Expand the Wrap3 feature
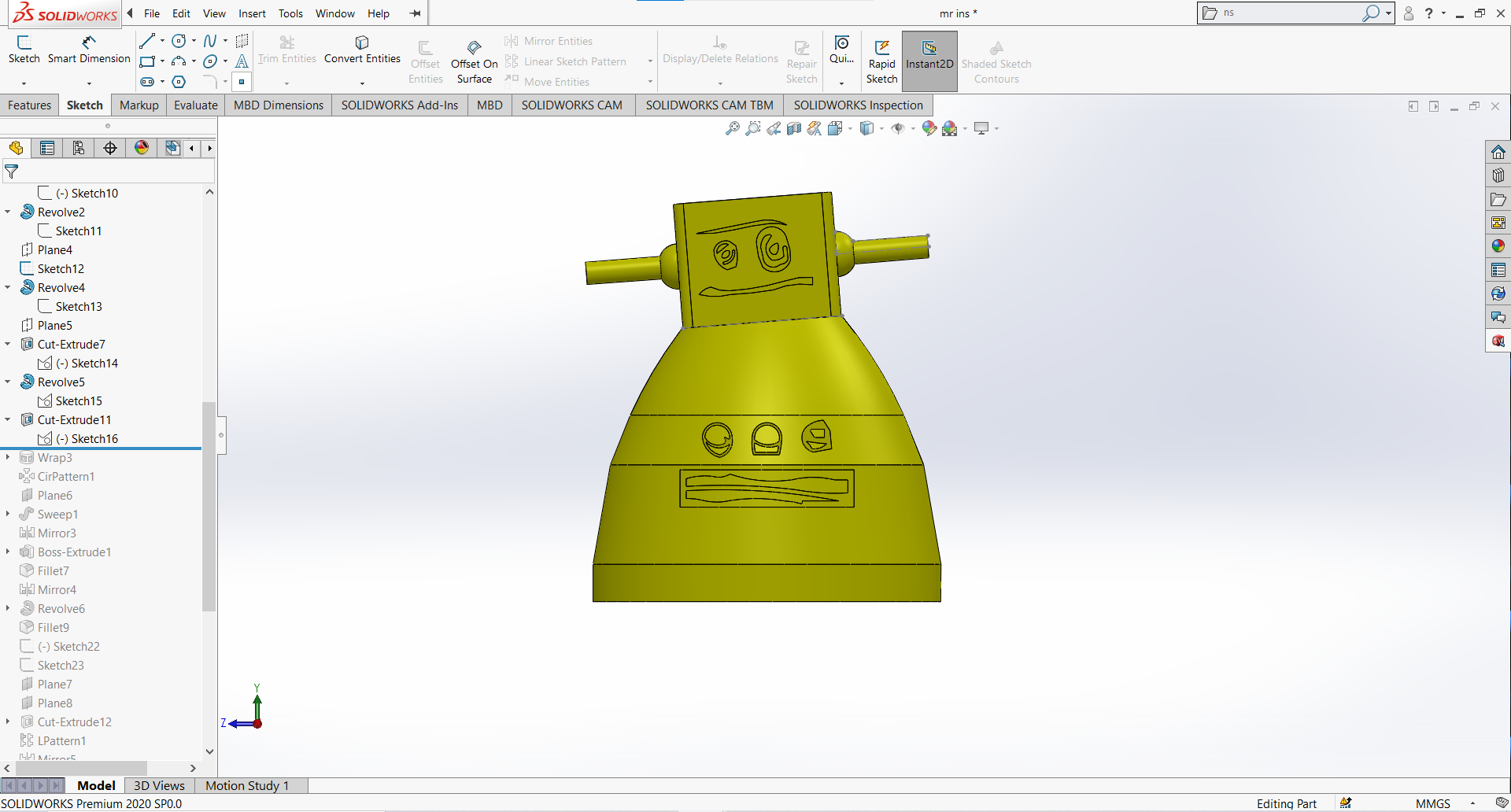Screen dimensions: 1511x812 tap(7, 457)
